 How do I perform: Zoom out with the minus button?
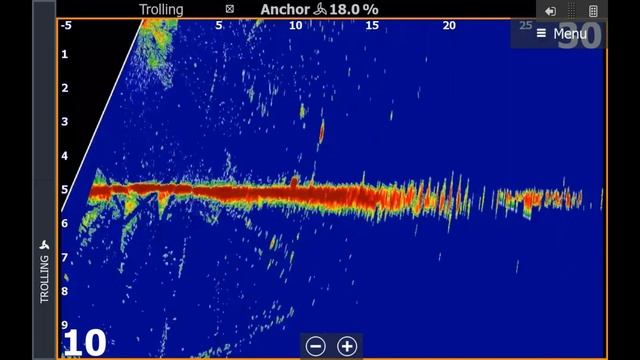click(316, 346)
